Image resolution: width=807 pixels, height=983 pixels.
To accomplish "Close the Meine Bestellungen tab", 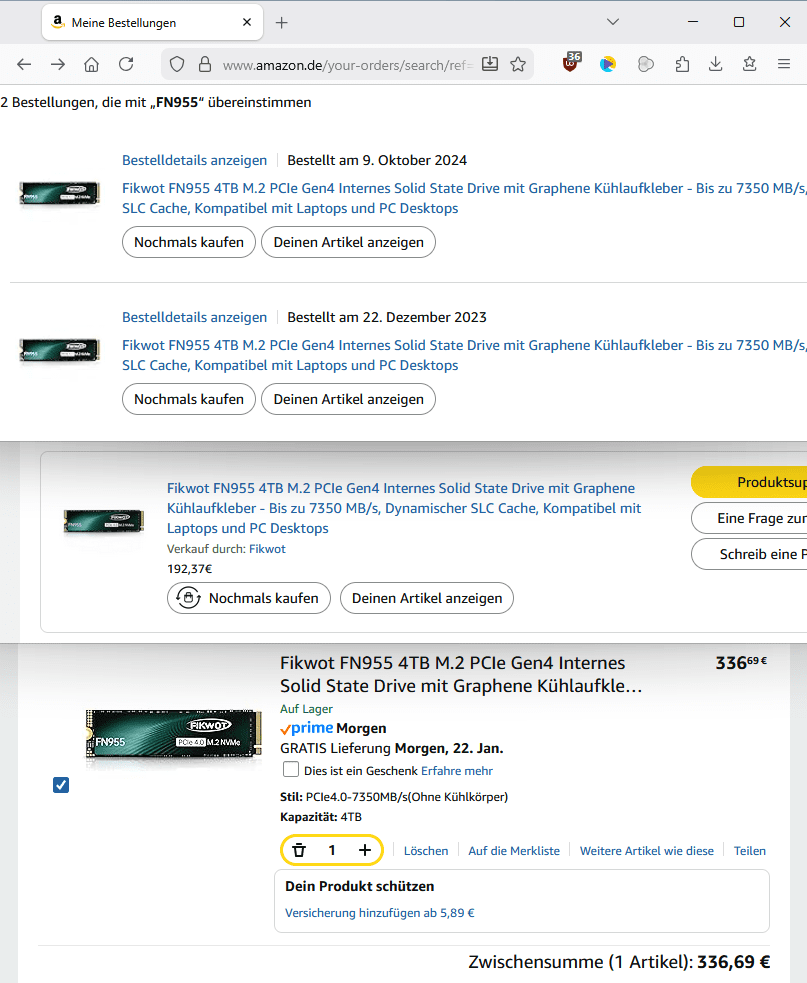I will (247, 22).
